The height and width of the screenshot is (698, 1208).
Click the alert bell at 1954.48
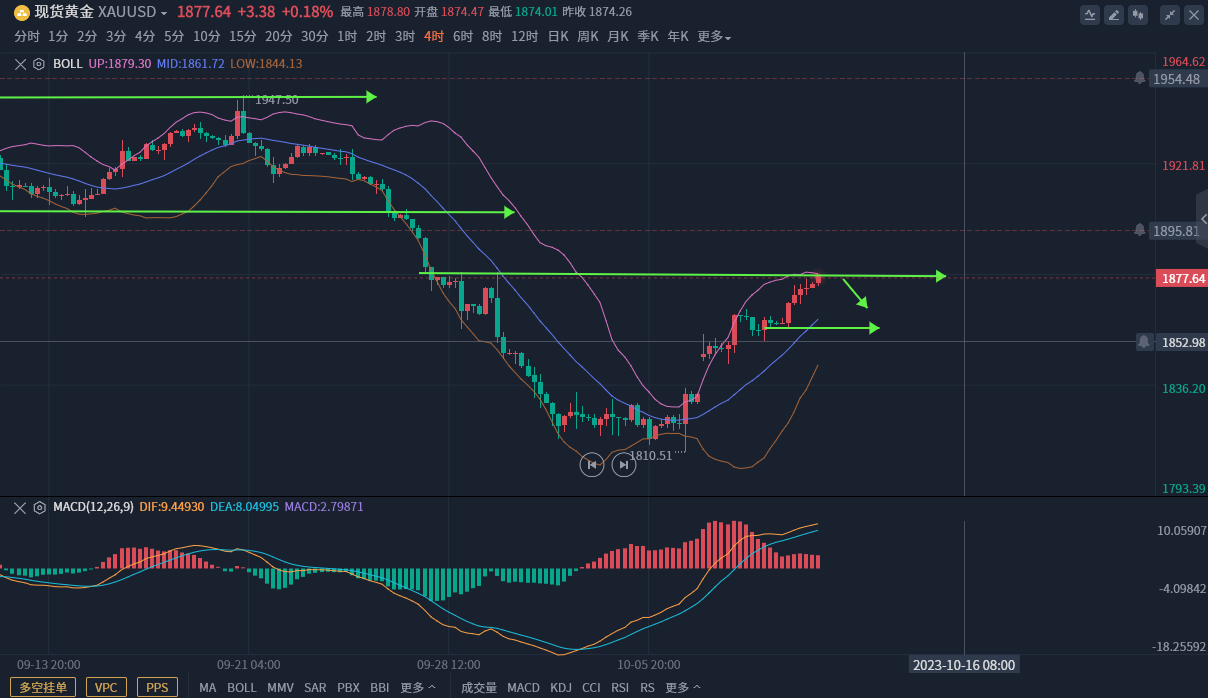pos(1139,78)
